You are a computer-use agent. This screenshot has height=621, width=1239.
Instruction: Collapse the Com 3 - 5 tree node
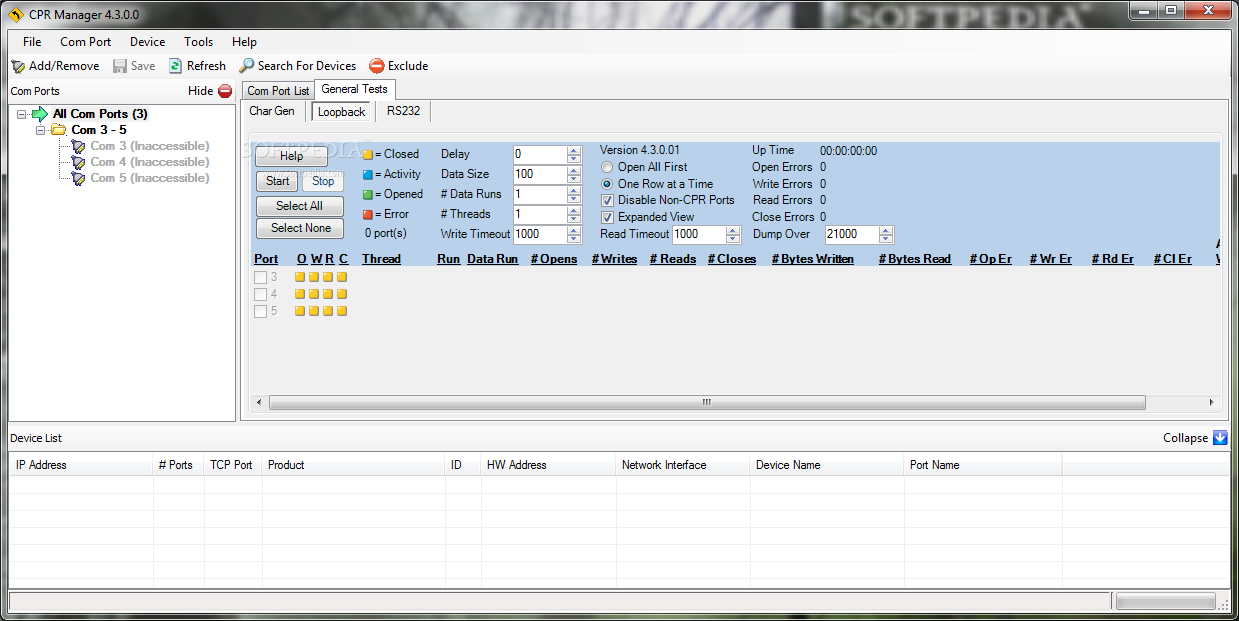[x=40, y=130]
